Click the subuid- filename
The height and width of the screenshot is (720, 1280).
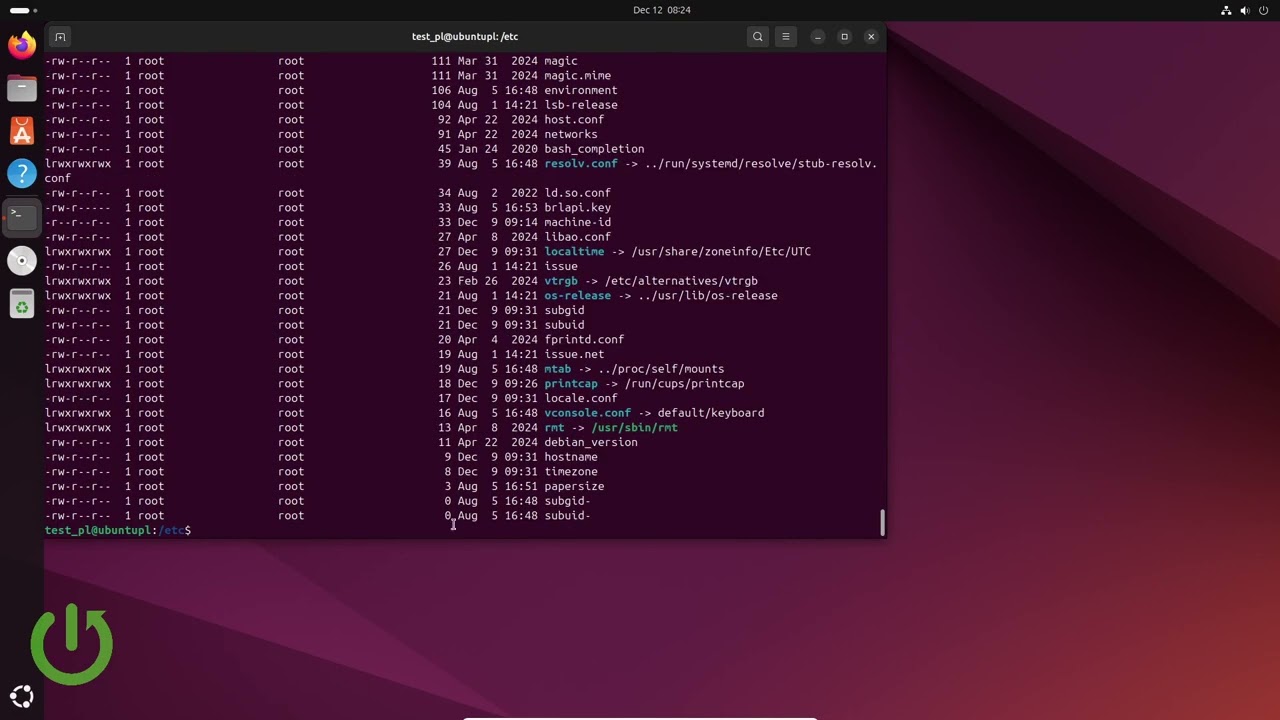(567, 516)
